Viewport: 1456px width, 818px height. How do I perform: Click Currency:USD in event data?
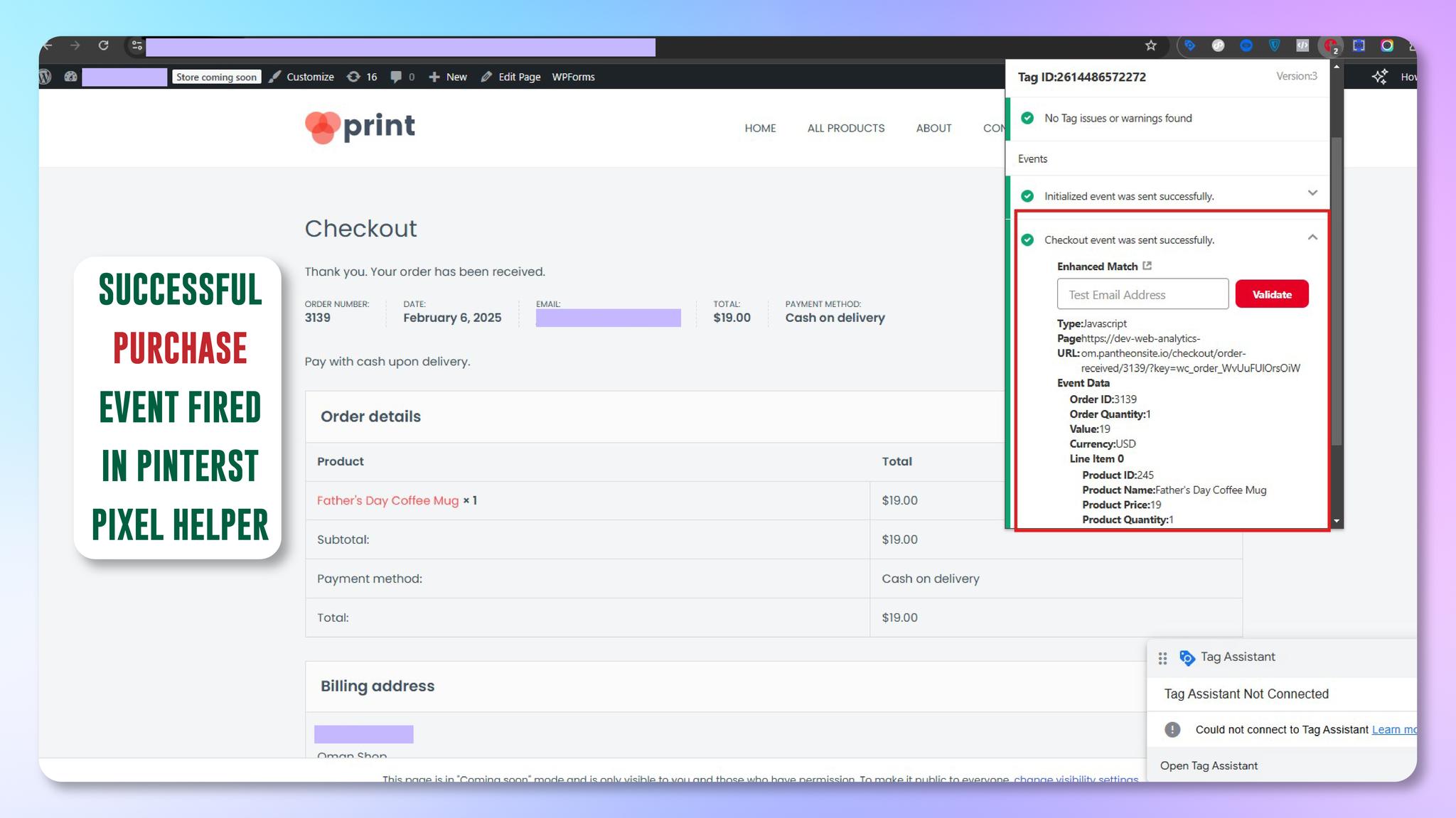coord(1102,443)
